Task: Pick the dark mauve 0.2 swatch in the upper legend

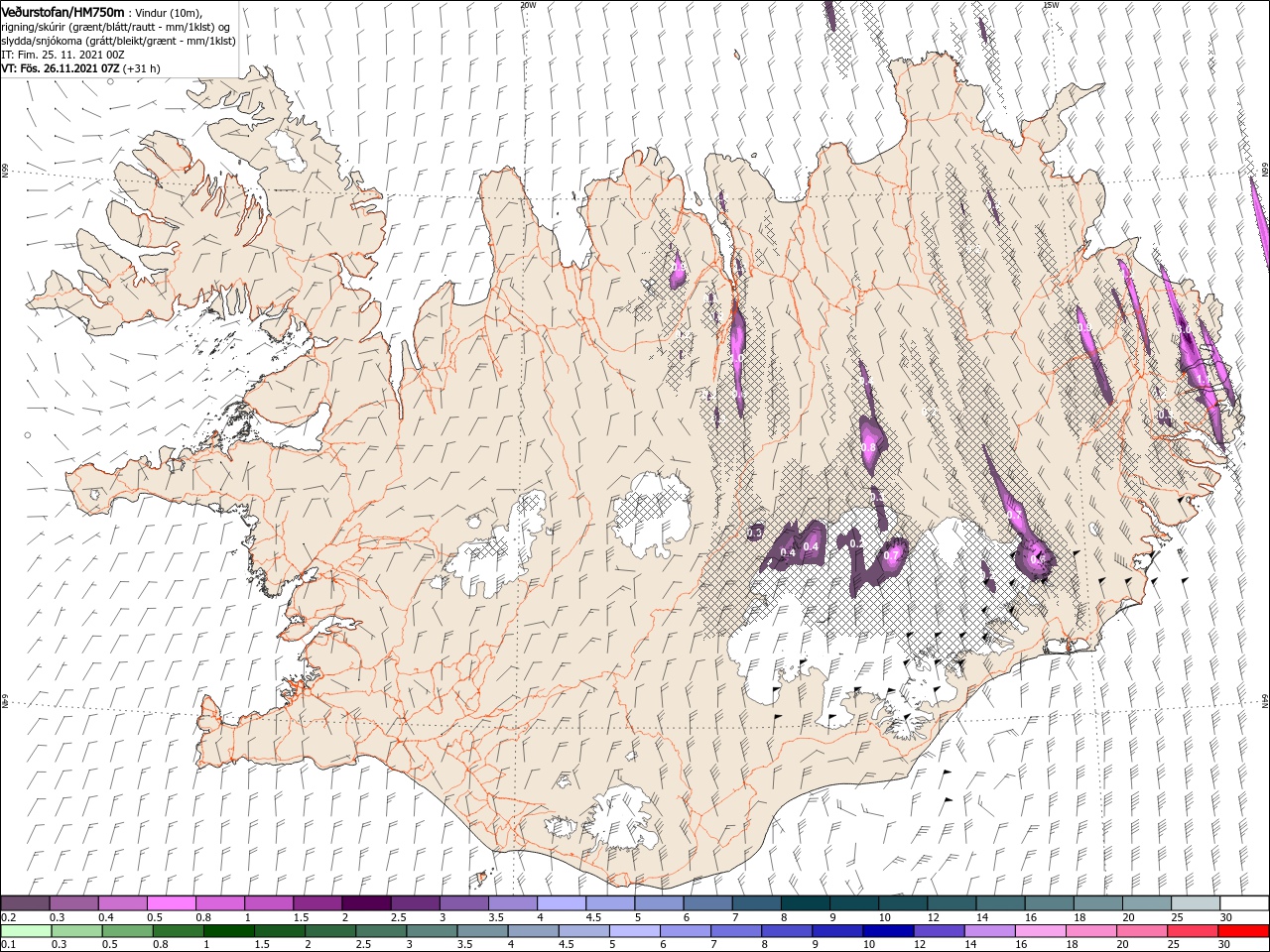Action: tap(25, 903)
